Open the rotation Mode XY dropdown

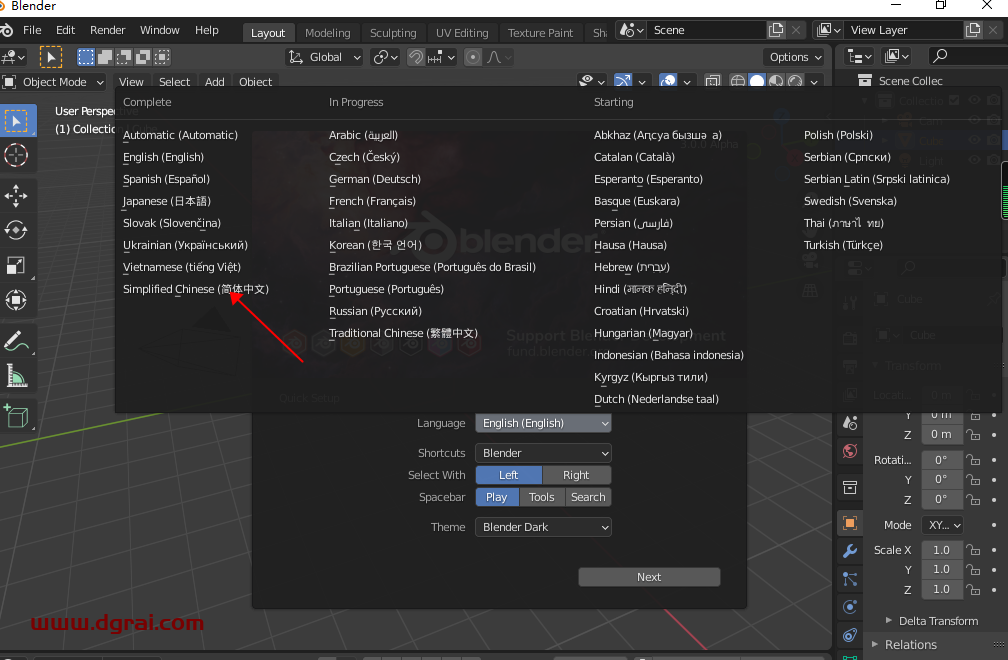click(x=942, y=525)
